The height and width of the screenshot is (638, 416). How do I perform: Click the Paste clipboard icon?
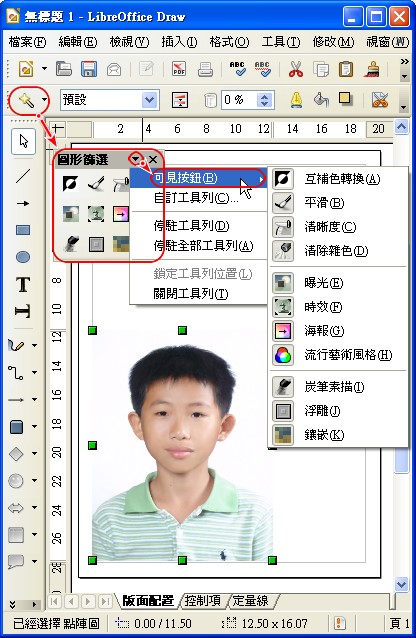pyautogui.click(x=346, y=69)
